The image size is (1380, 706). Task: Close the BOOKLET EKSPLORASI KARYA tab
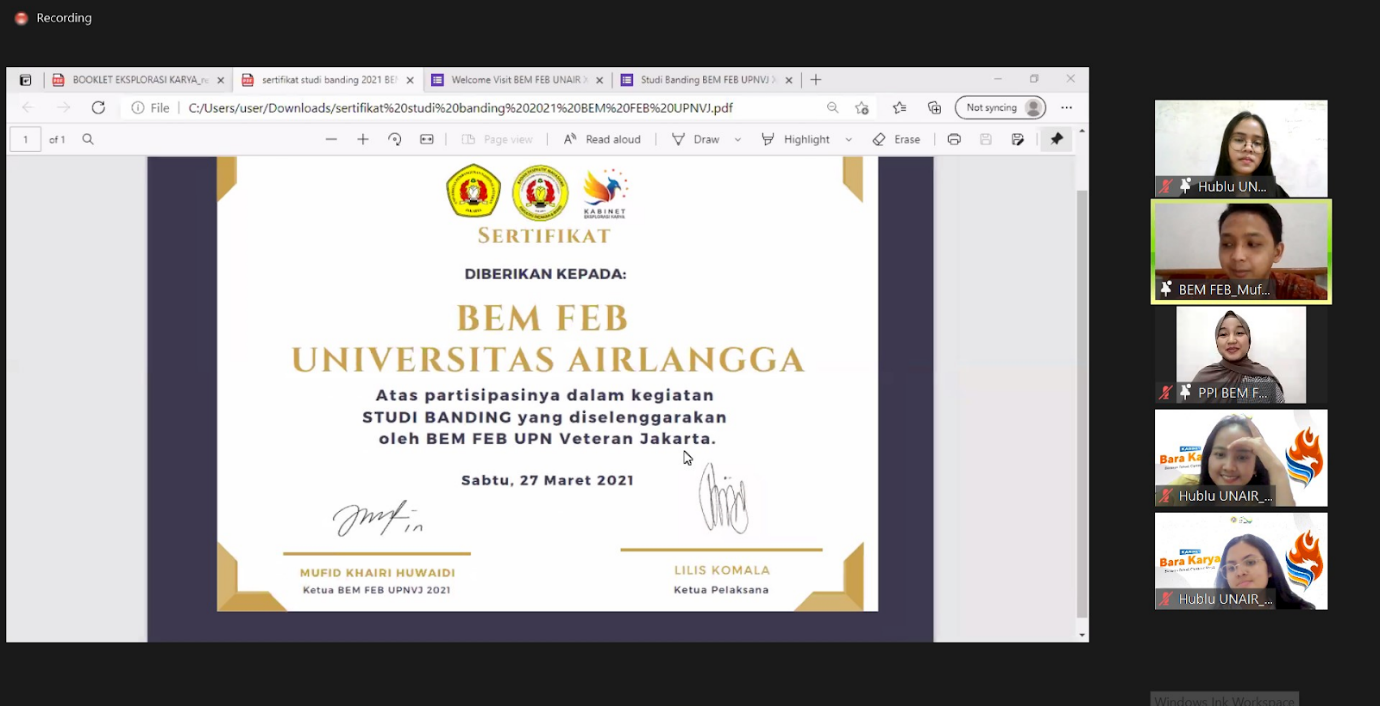click(x=220, y=80)
